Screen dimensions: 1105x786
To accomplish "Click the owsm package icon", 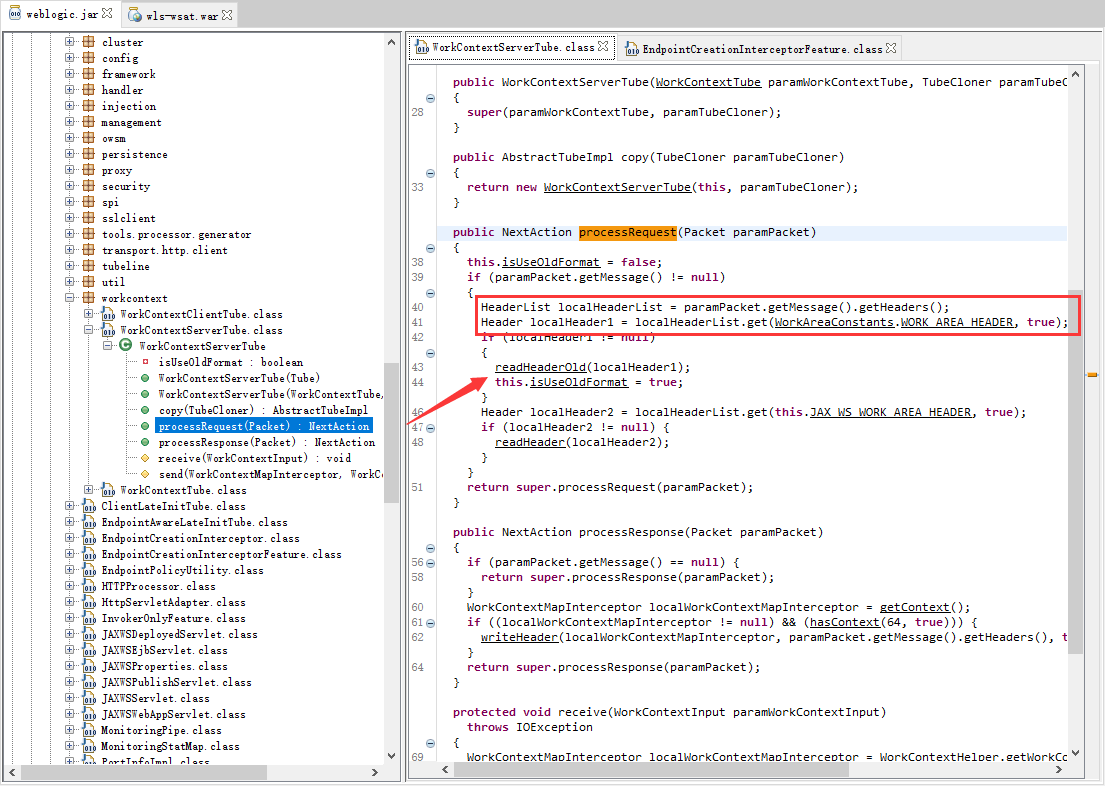I will coord(89,137).
